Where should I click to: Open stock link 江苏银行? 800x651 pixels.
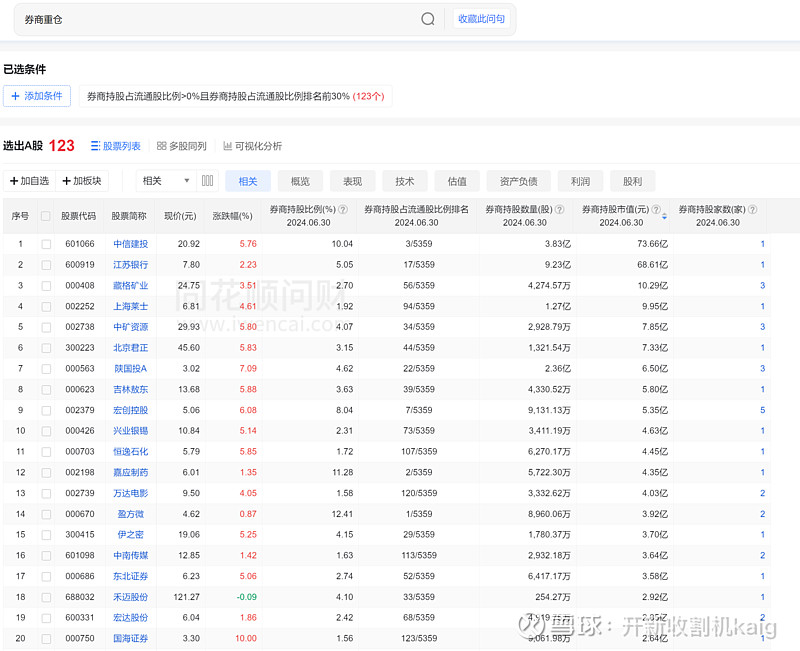click(x=131, y=265)
